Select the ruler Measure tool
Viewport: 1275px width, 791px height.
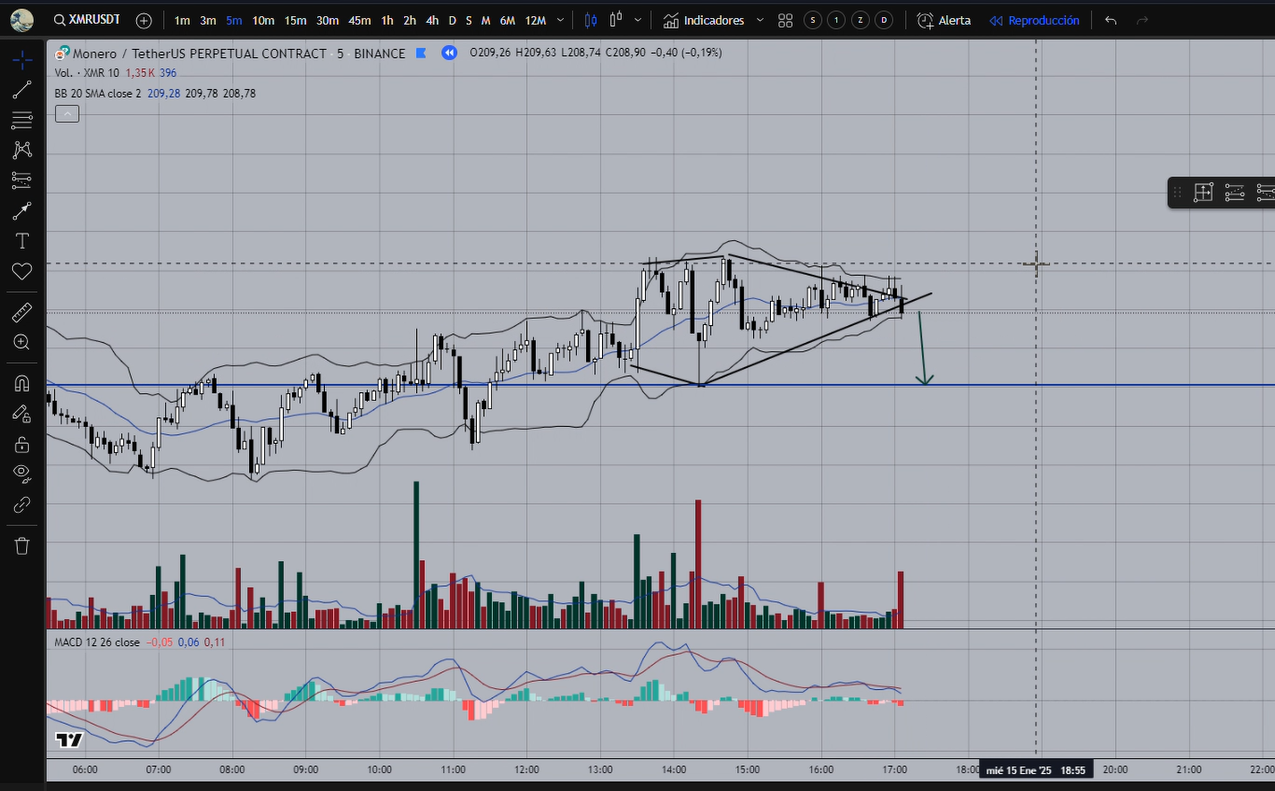click(x=22, y=313)
